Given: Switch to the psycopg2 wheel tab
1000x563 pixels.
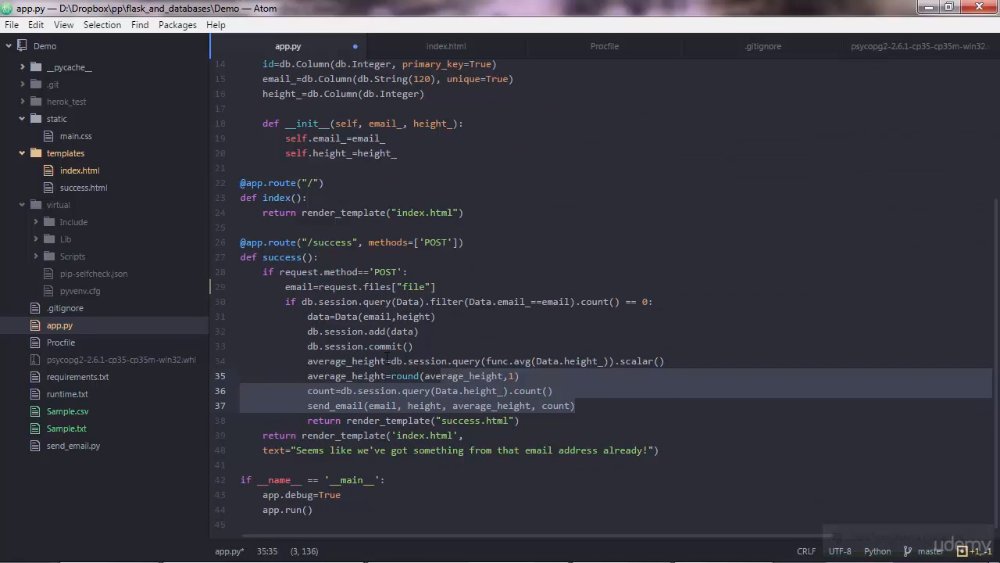Looking at the screenshot, I should (x=918, y=47).
